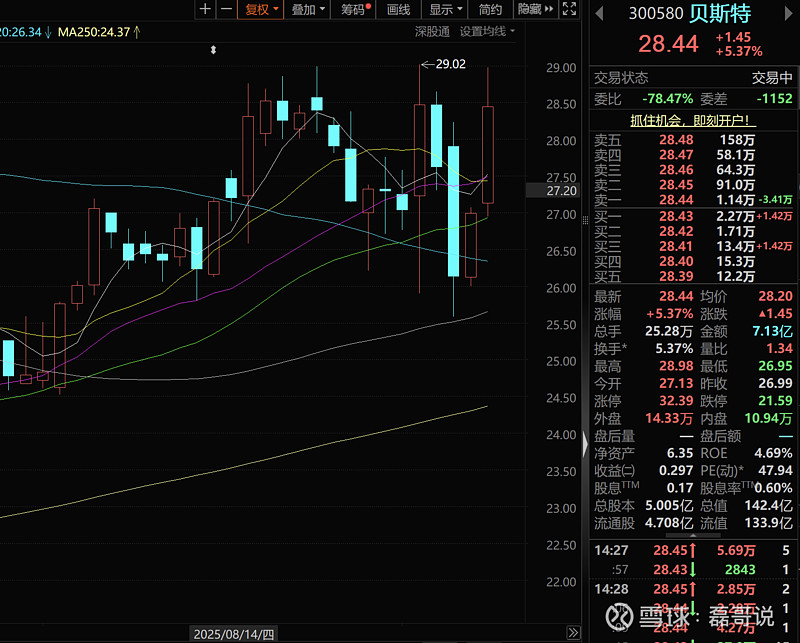800x643 pixels.
Task: Click 最低 26.95 value
Action: pyautogui.click(x=776, y=366)
